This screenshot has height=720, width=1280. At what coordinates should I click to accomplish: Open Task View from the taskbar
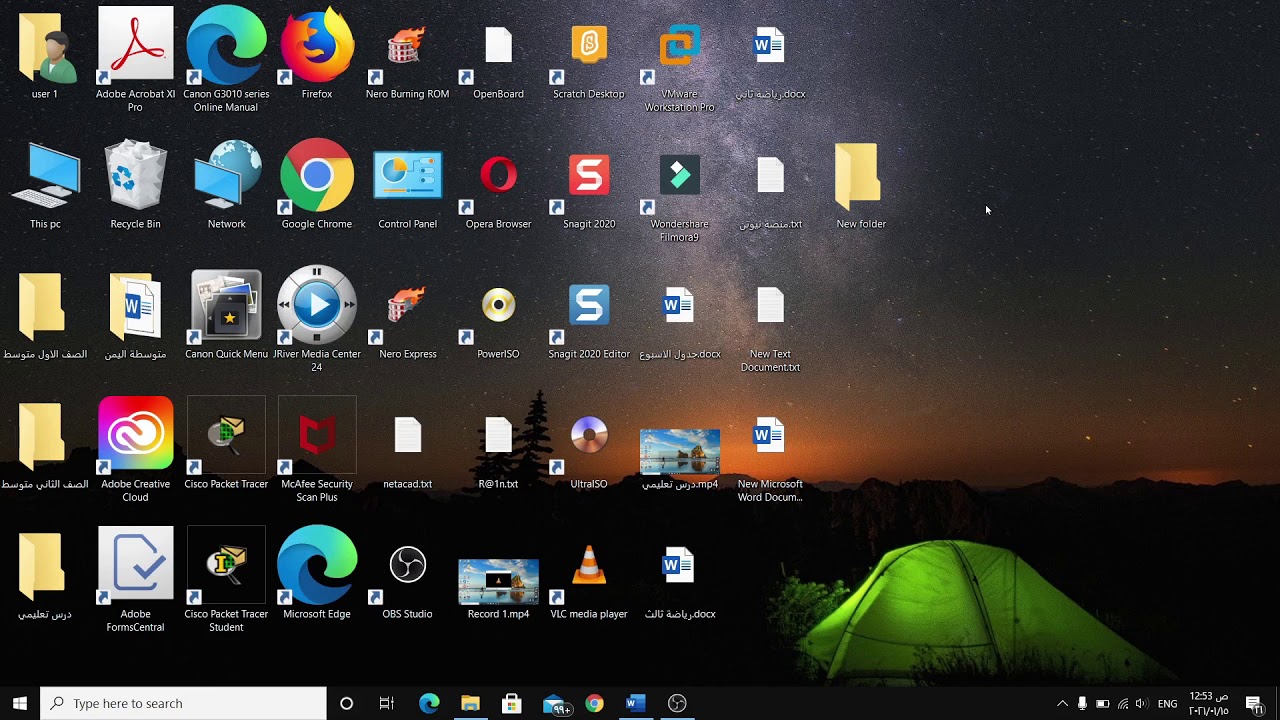click(x=387, y=703)
